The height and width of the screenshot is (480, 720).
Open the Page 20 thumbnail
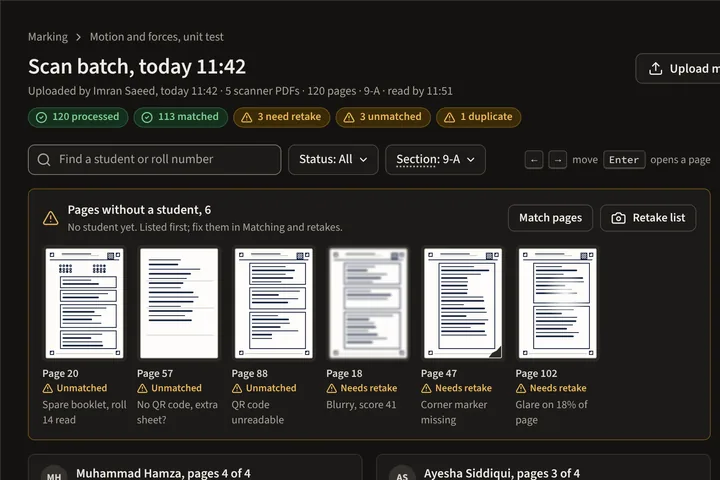click(x=84, y=303)
